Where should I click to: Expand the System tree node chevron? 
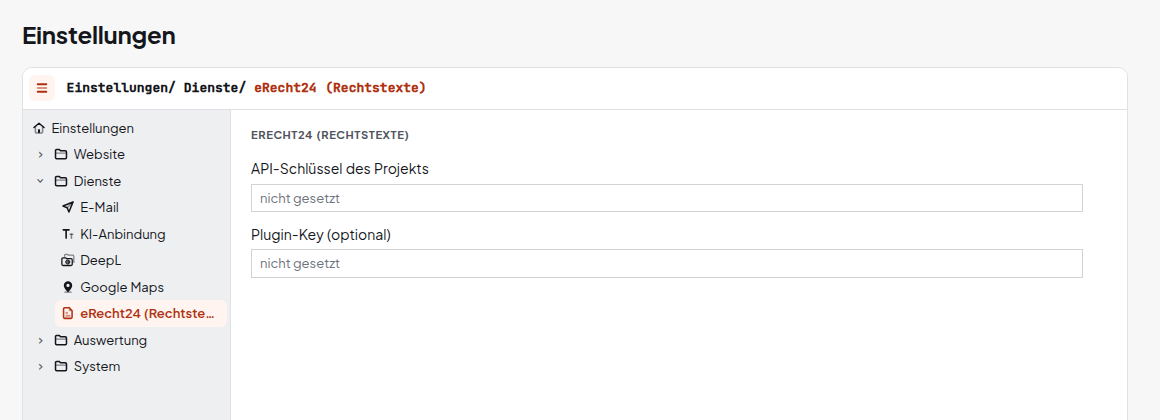point(41,367)
